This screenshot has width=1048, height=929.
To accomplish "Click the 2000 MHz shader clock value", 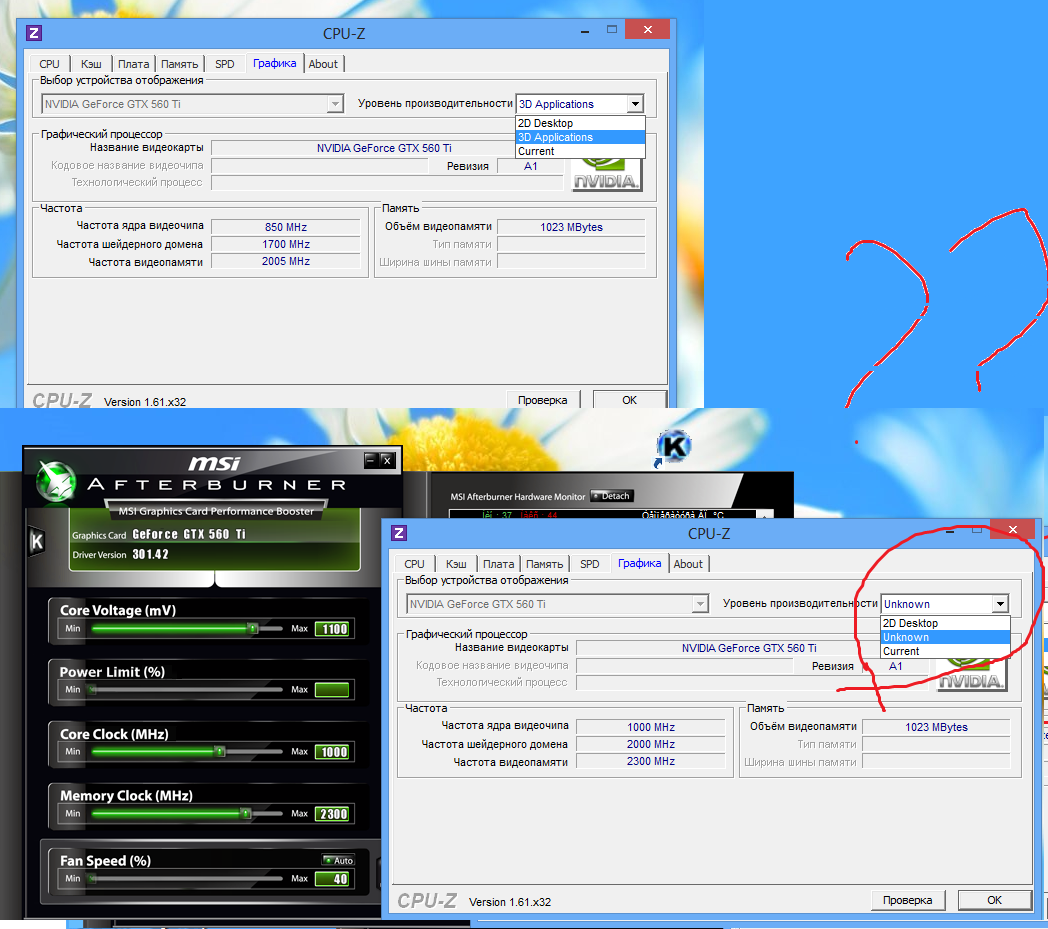I will tap(651, 745).
